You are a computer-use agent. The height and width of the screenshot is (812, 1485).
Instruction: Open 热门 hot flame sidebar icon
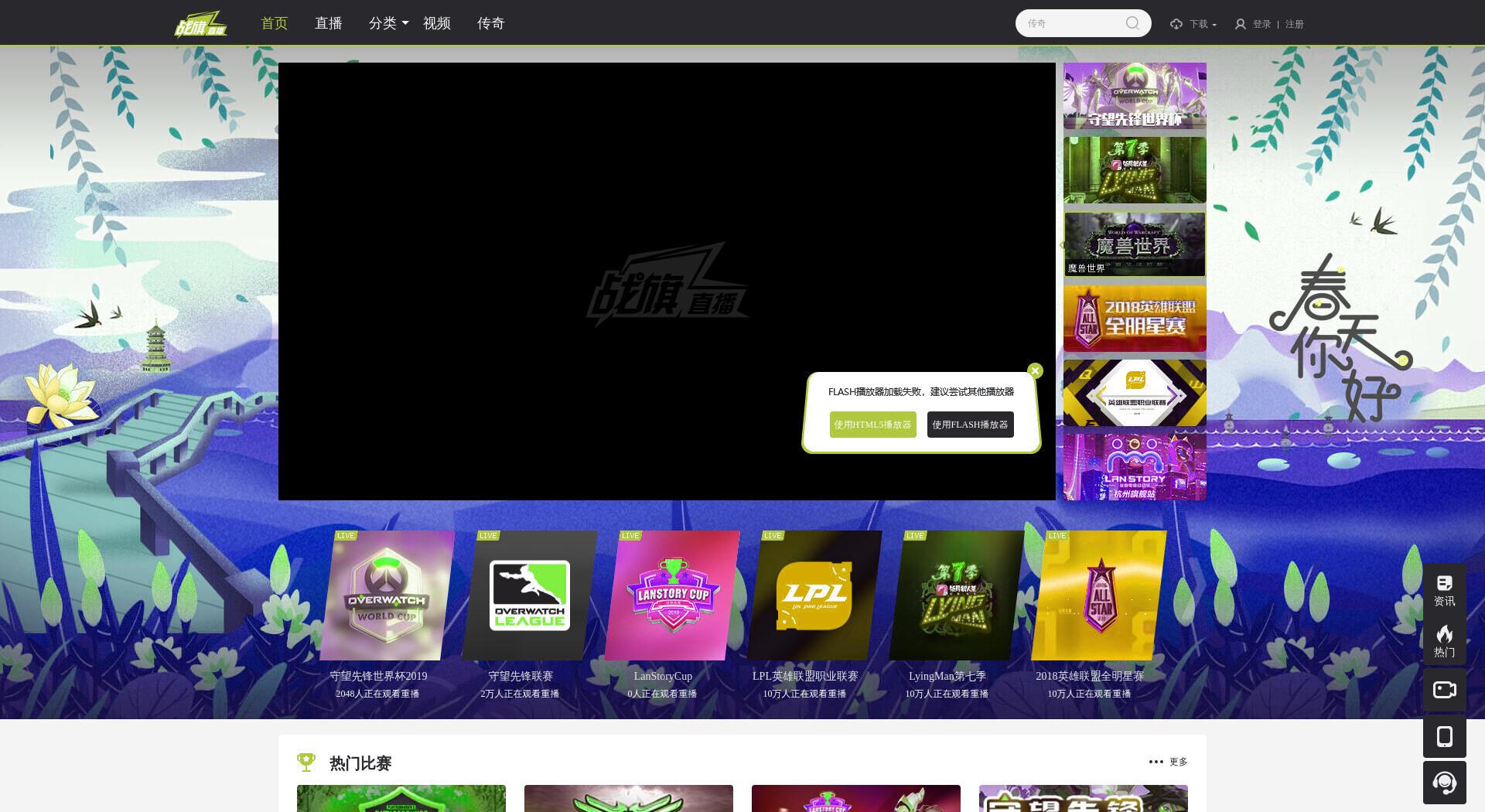(1444, 640)
